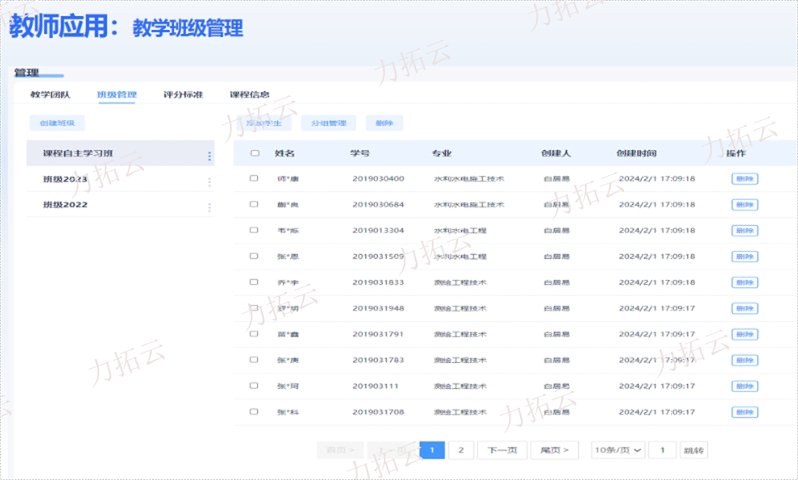Image resolution: width=798 pixels, height=480 pixels.
Task: Switch to the 班级管理 tab
Action: pos(117,95)
